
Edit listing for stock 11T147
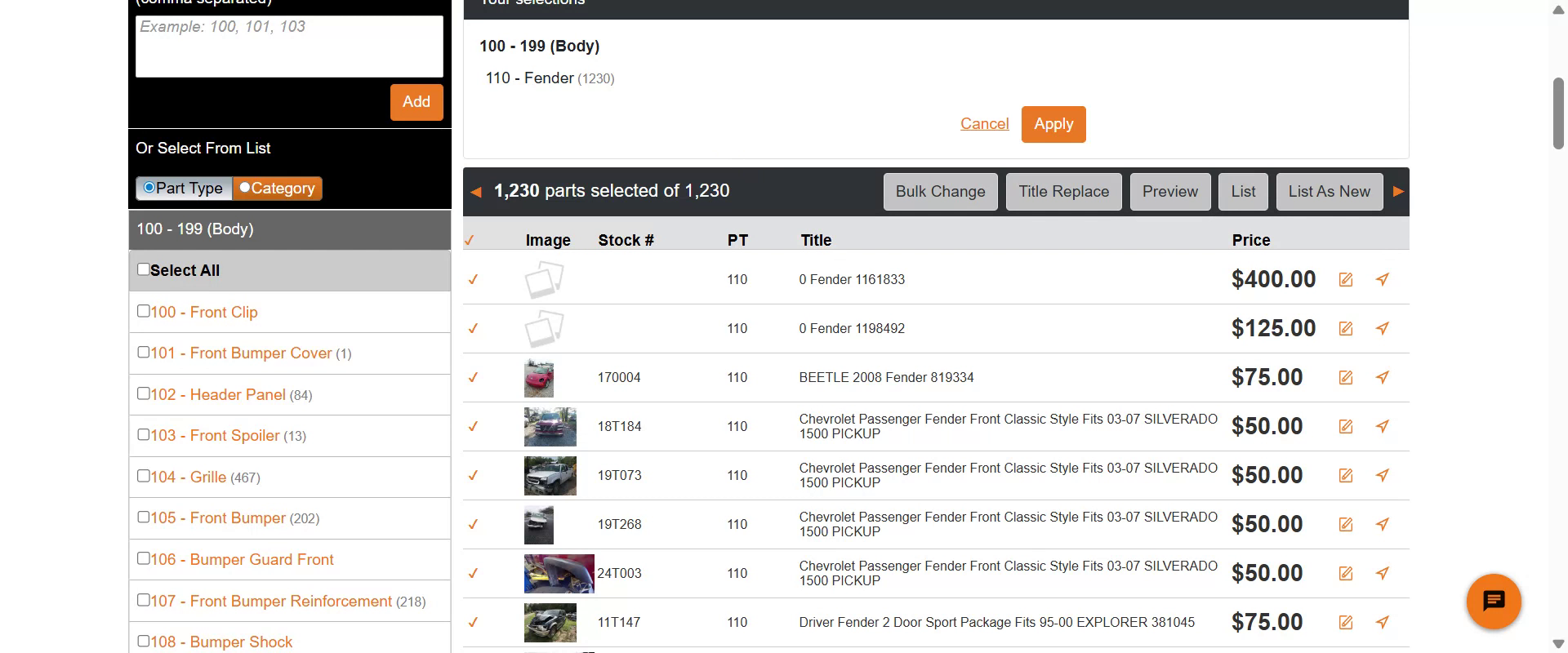[1346, 623]
